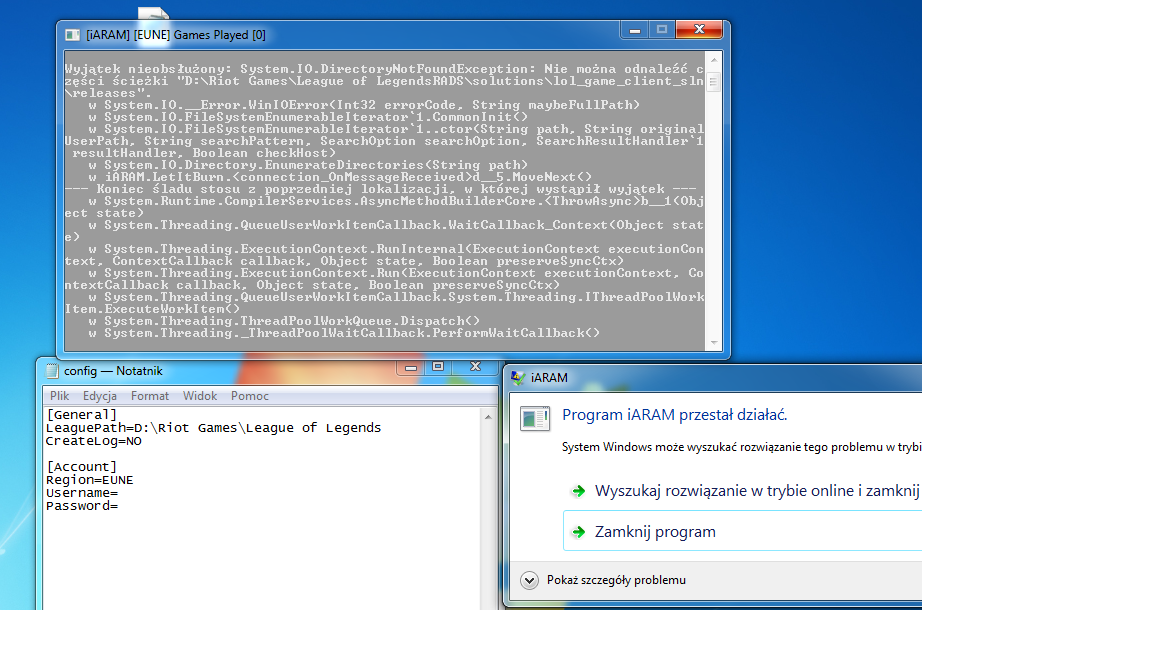Screen dimensions: 1152x648
Task: Click the Password= line in Notepad
Action: 82,506
